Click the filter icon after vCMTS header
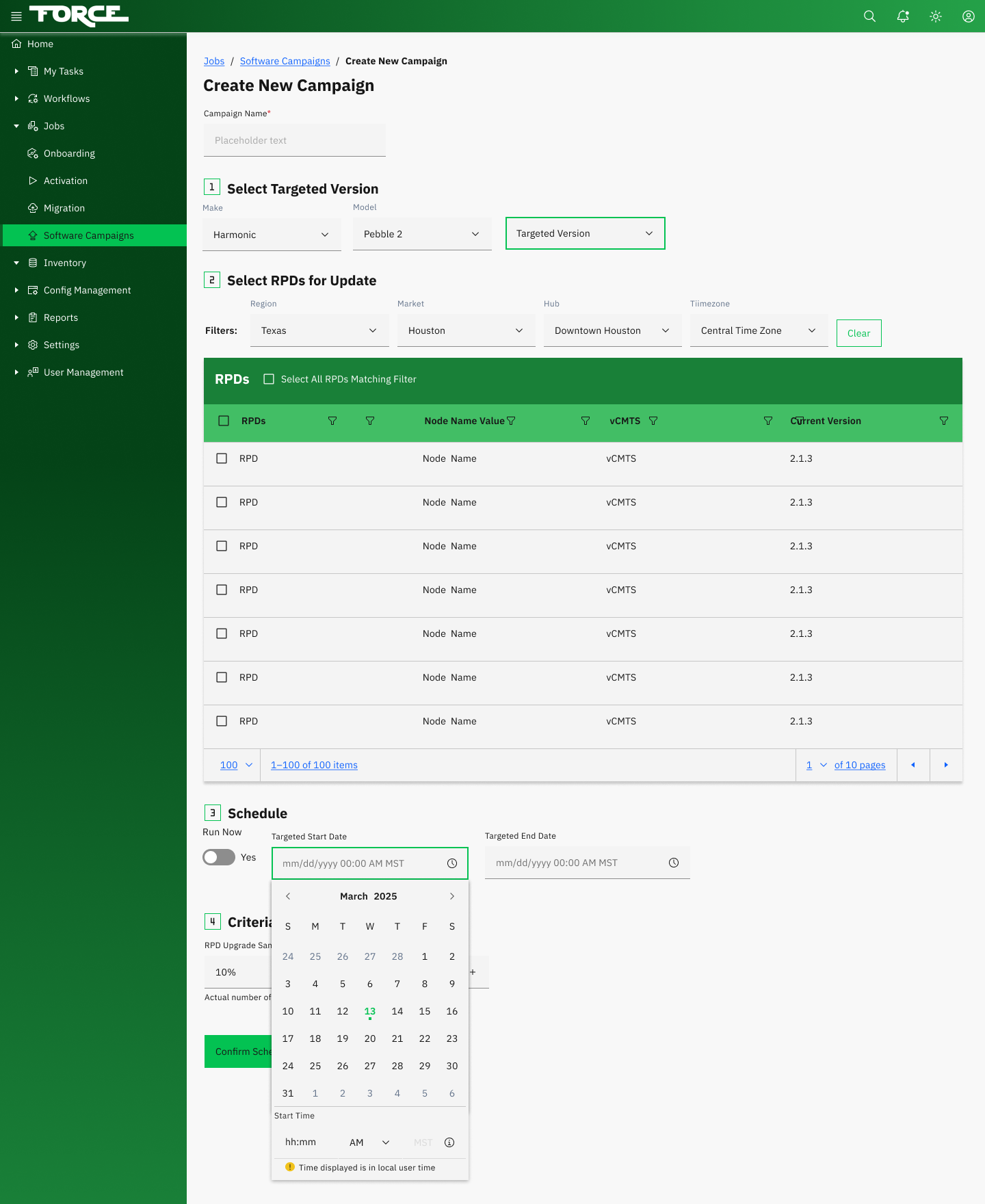 [653, 421]
